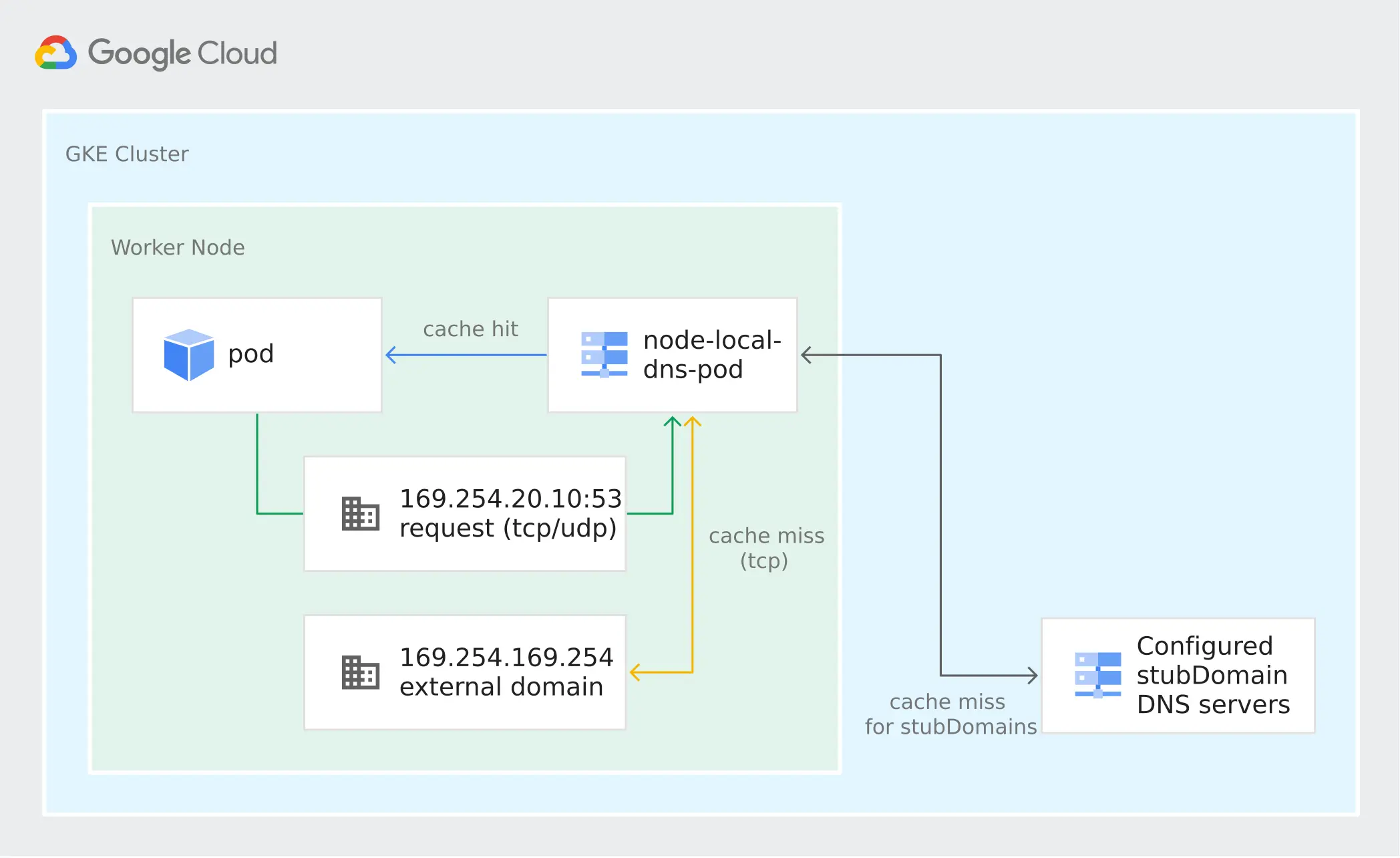Click the Worker Node label
The image size is (1400, 858).
pos(178,247)
